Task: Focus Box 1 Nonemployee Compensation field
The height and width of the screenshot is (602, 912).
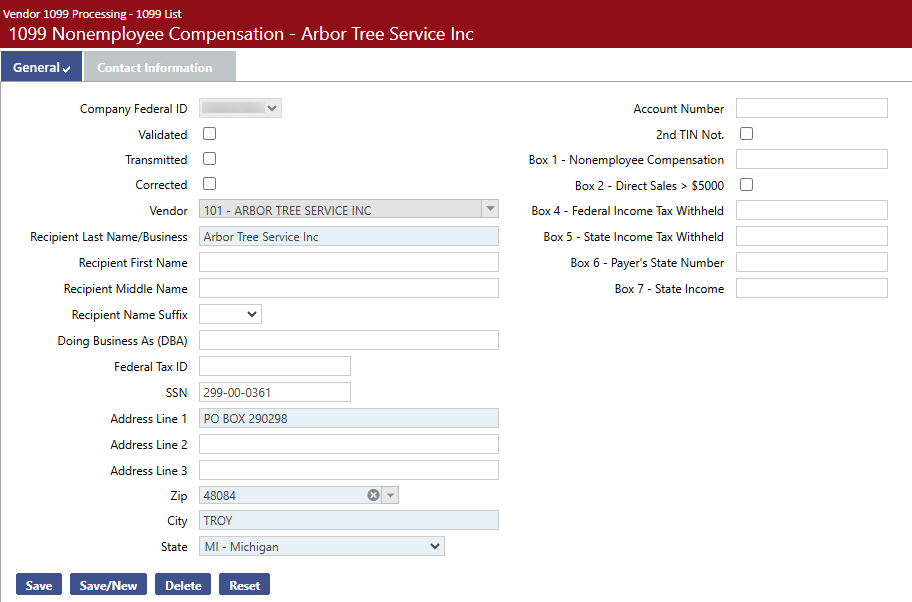Action: point(812,159)
